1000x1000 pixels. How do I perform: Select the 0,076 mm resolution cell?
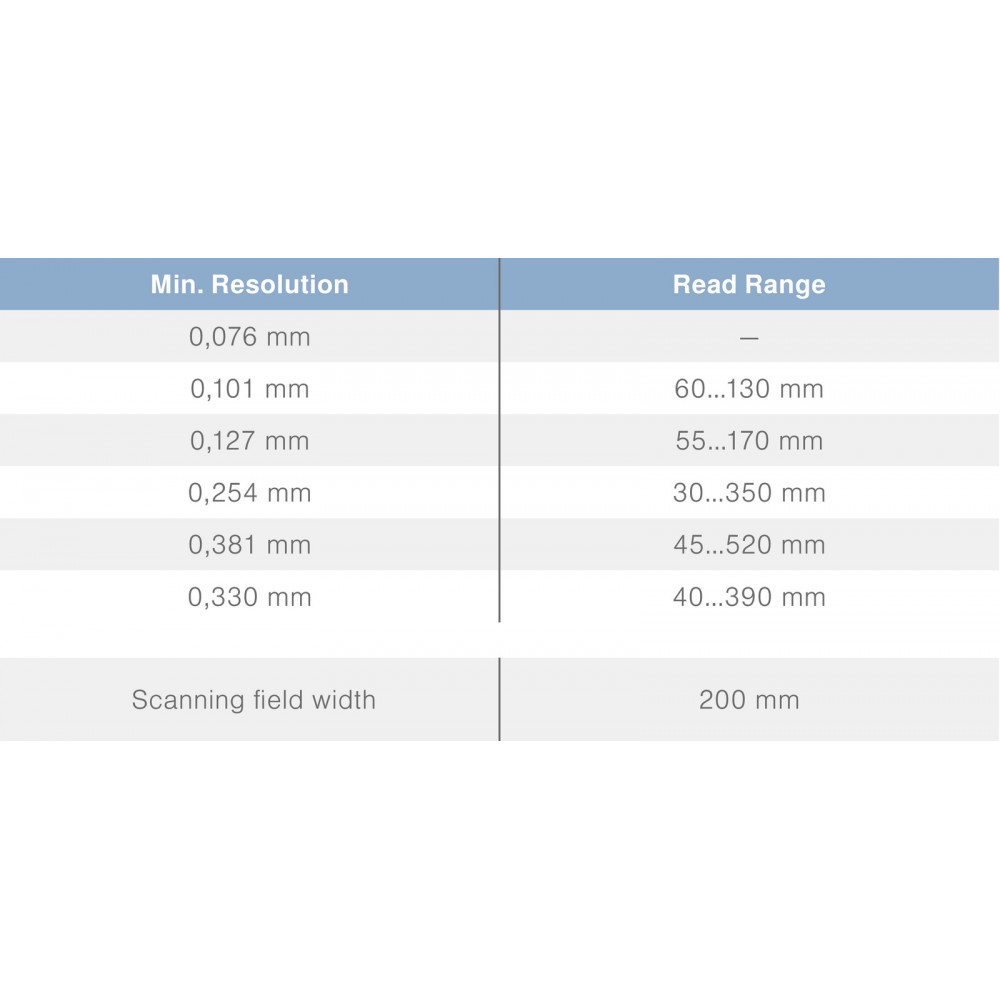click(x=249, y=337)
